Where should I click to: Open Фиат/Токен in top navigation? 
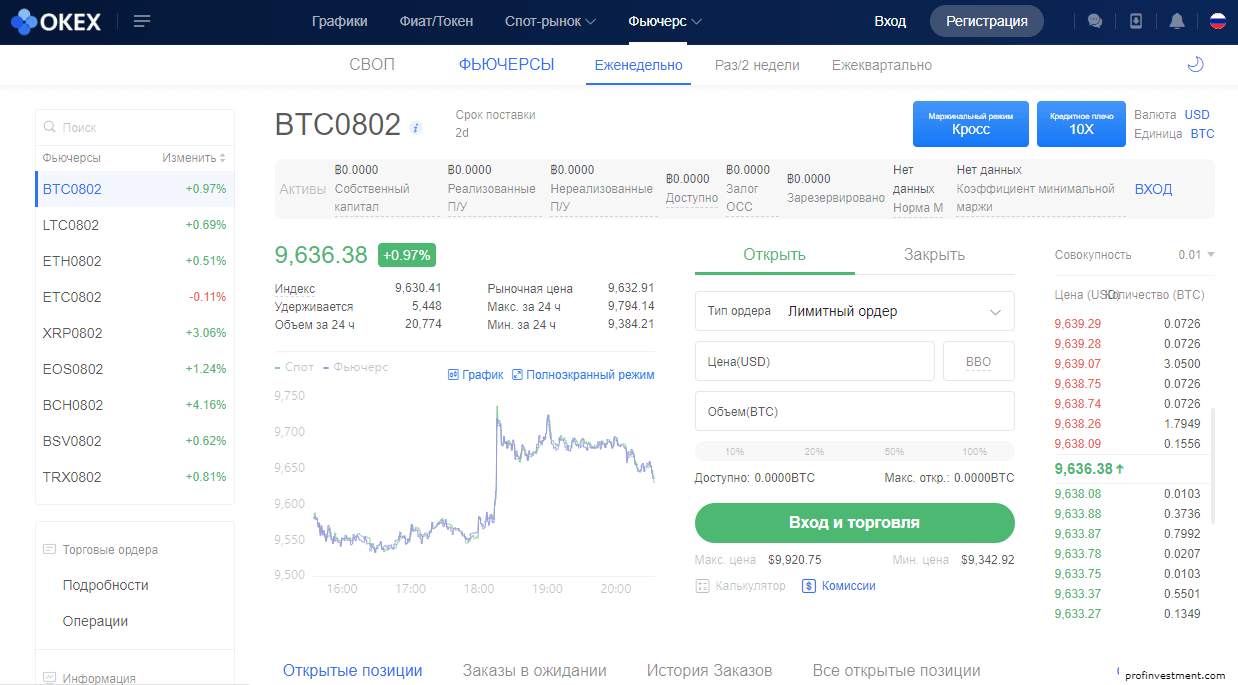pos(436,21)
